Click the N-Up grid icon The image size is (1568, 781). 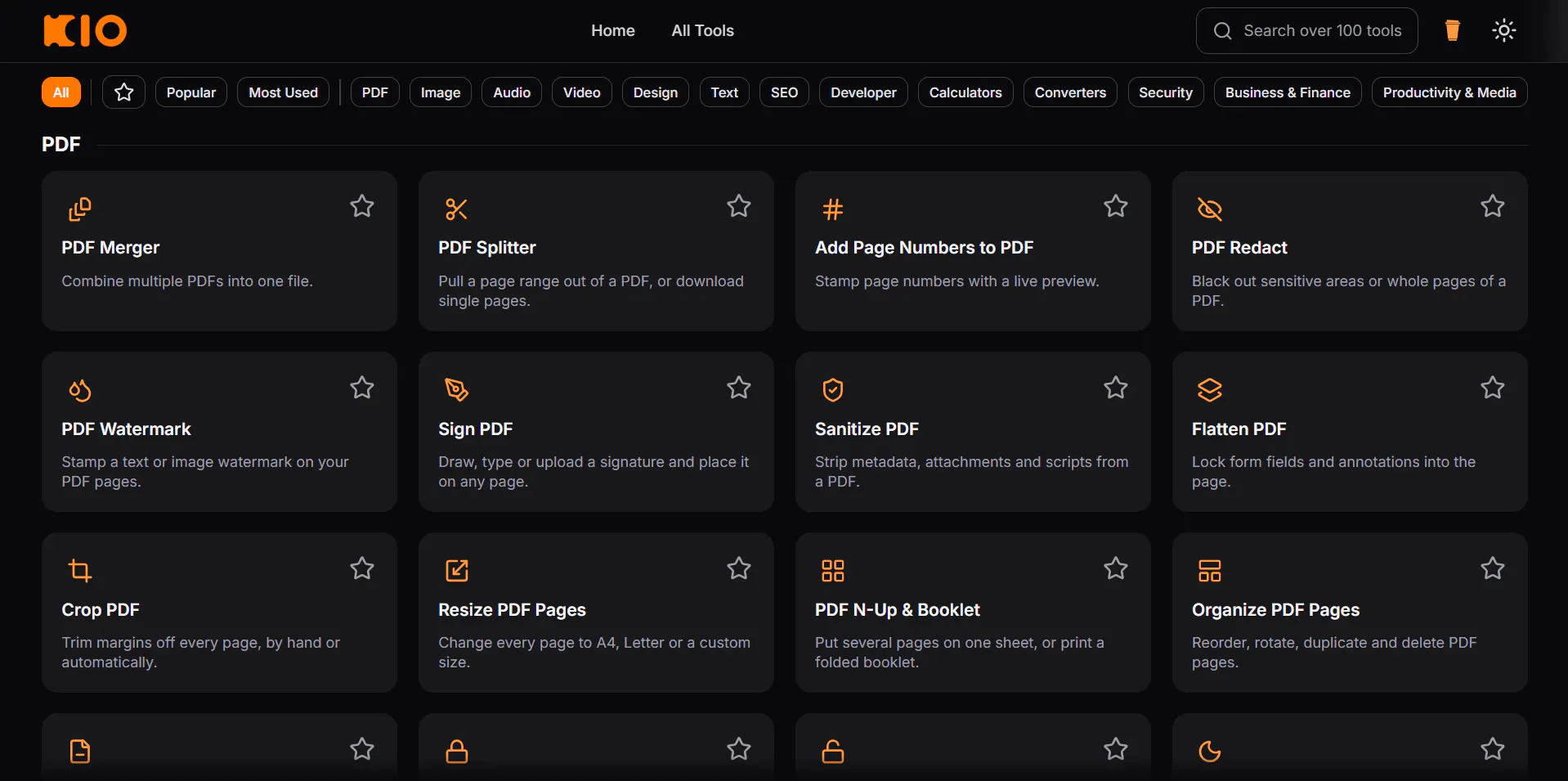(x=833, y=571)
